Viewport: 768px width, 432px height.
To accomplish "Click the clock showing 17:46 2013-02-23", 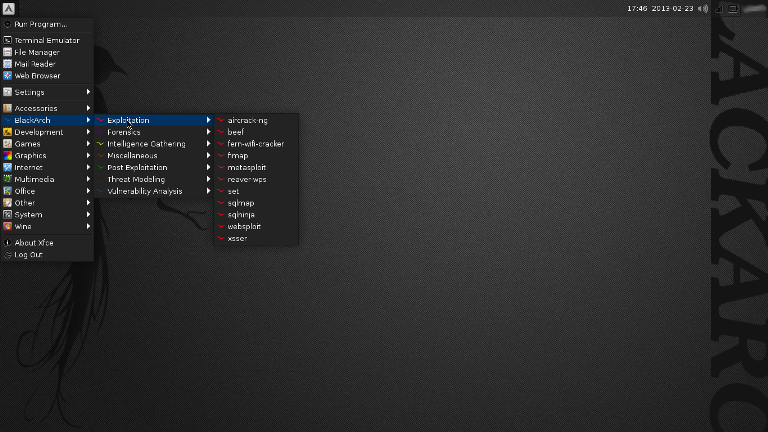I will 660,9.
